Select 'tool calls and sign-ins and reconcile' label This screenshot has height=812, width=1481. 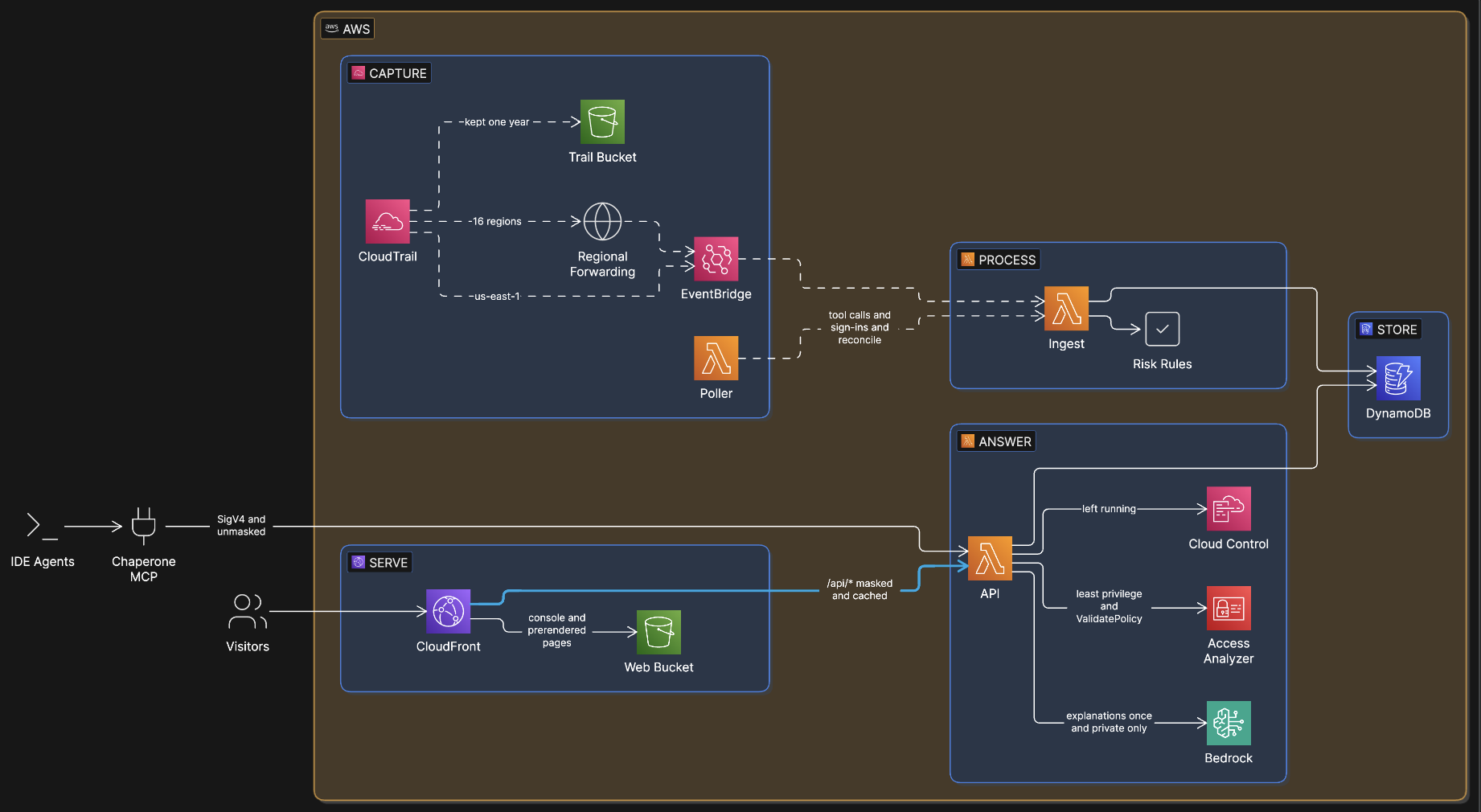859,327
